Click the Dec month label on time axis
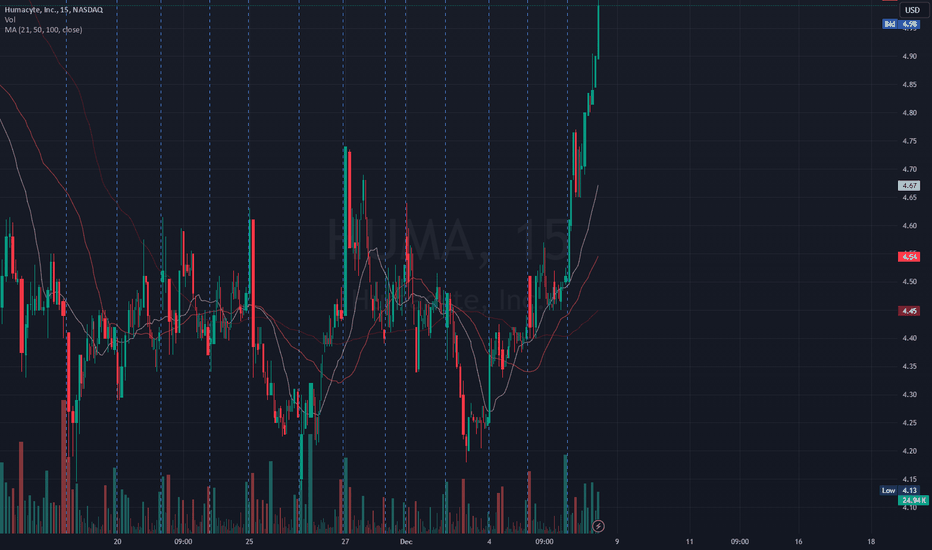The image size is (932, 550). coord(406,542)
